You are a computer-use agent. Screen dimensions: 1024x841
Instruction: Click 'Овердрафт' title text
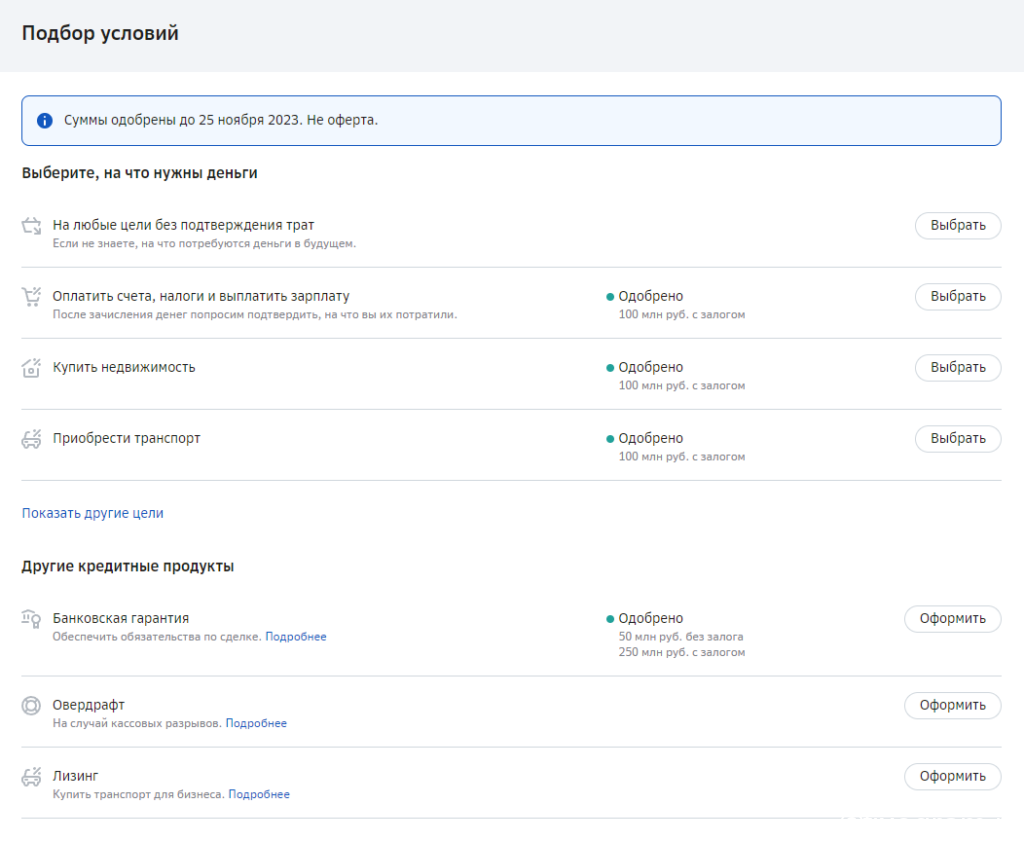pyautogui.click(x=89, y=705)
